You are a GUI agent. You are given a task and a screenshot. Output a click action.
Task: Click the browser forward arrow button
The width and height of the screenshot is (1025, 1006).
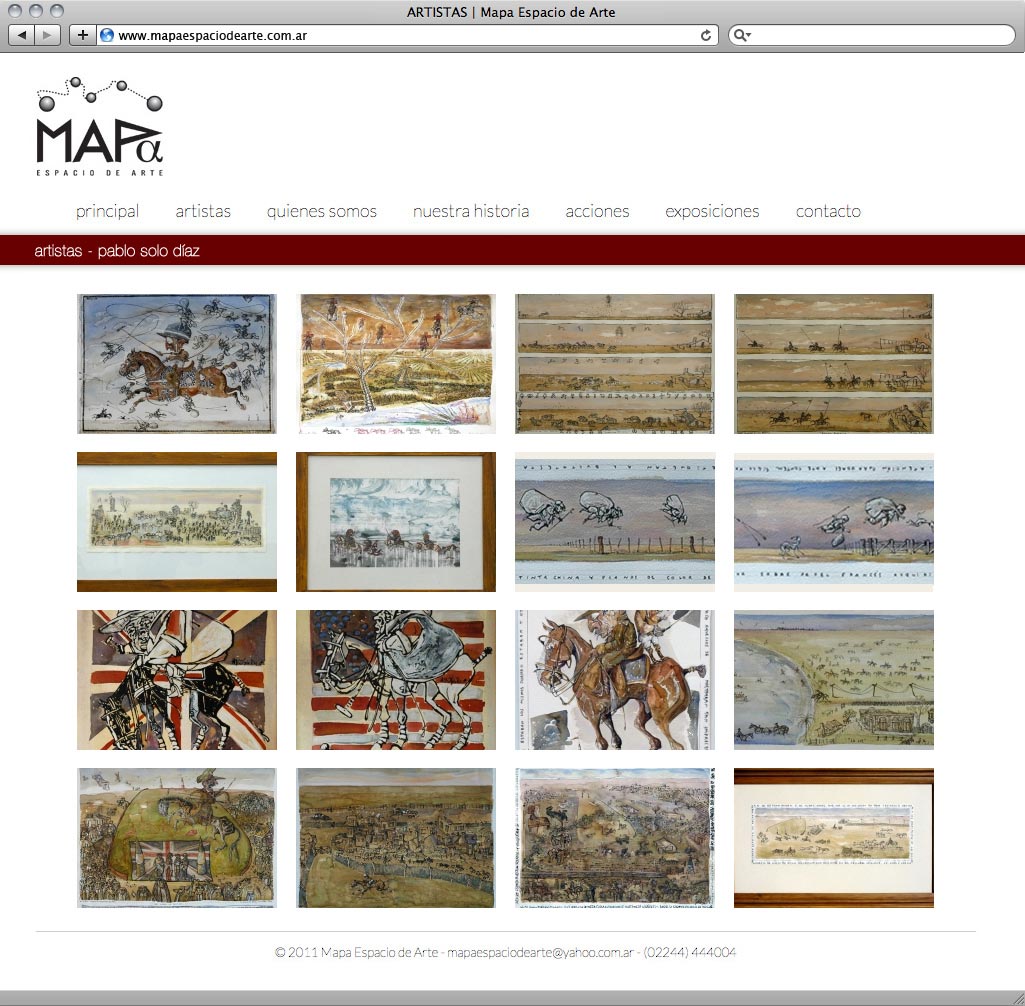point(48,35)
